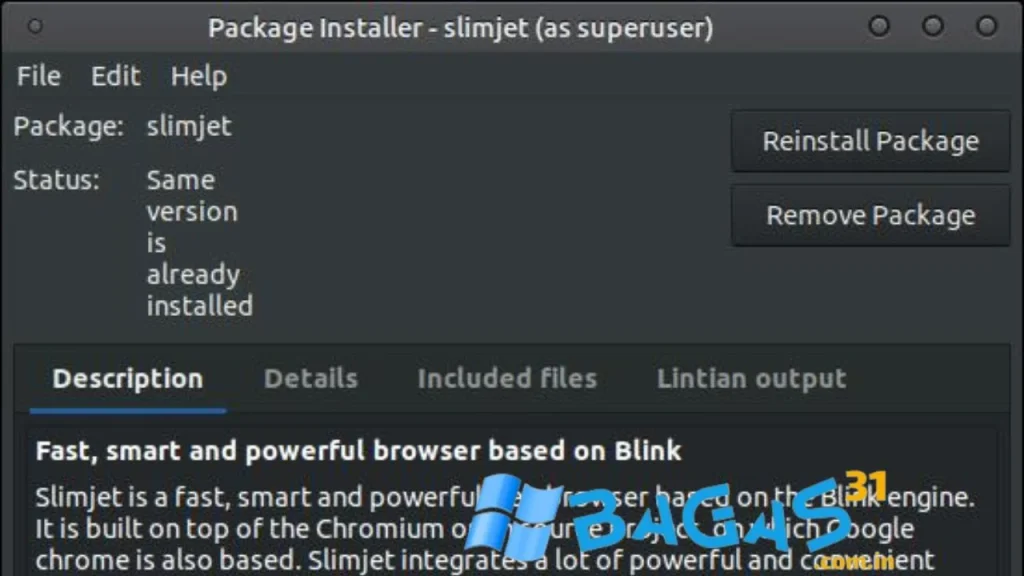Screen dimensions: 1024x576
Task: Maximize the Package Installer window
Action: [933, 27]
